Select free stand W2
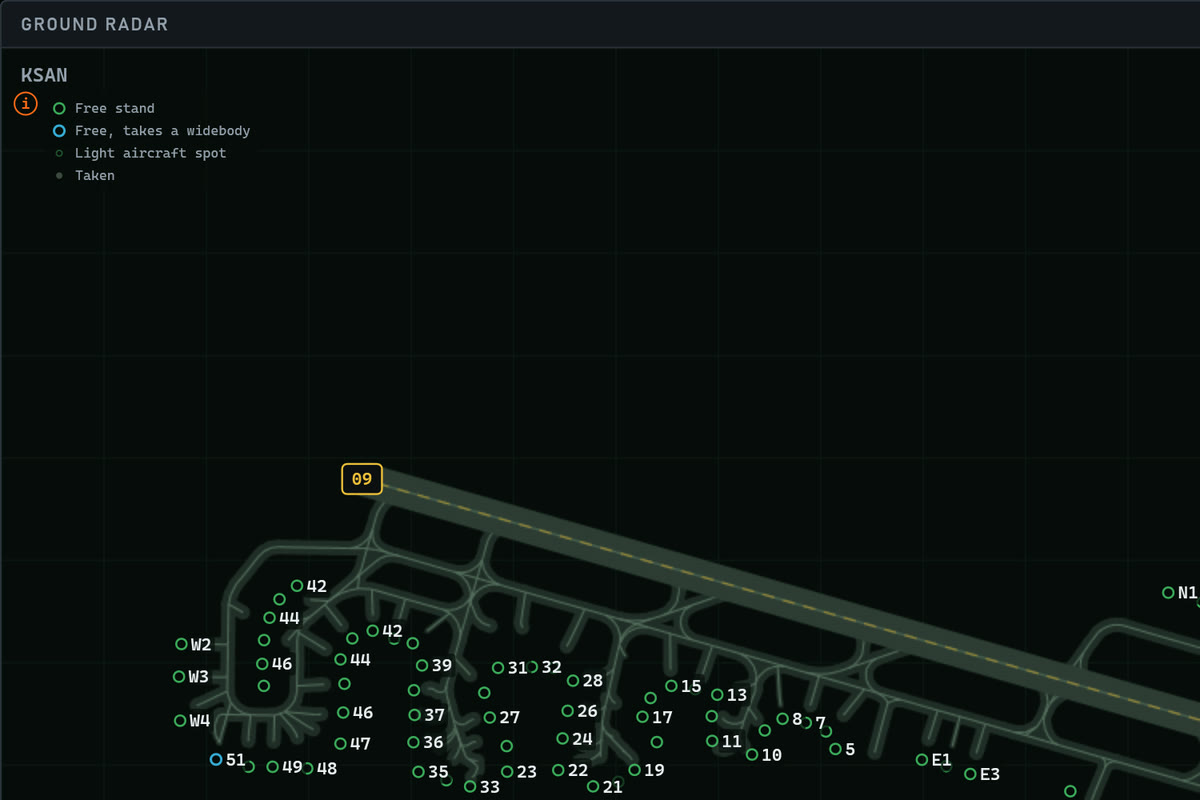 pos(182,644)
